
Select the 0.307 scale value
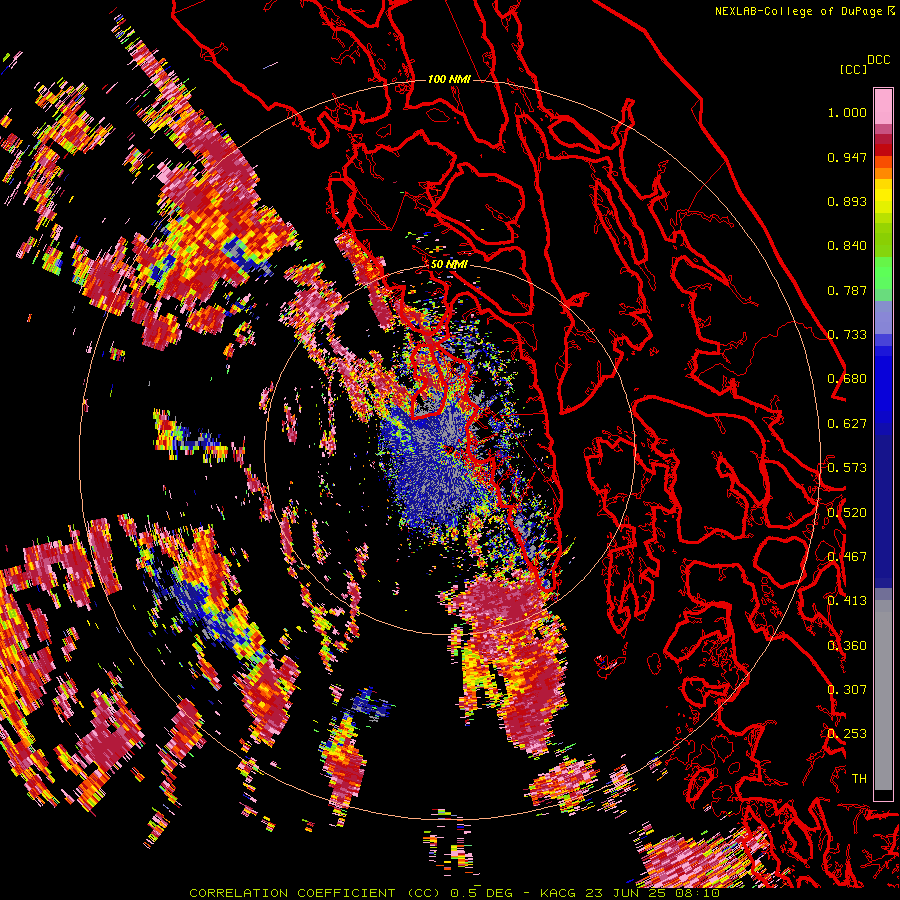click(x=847, y=690)
